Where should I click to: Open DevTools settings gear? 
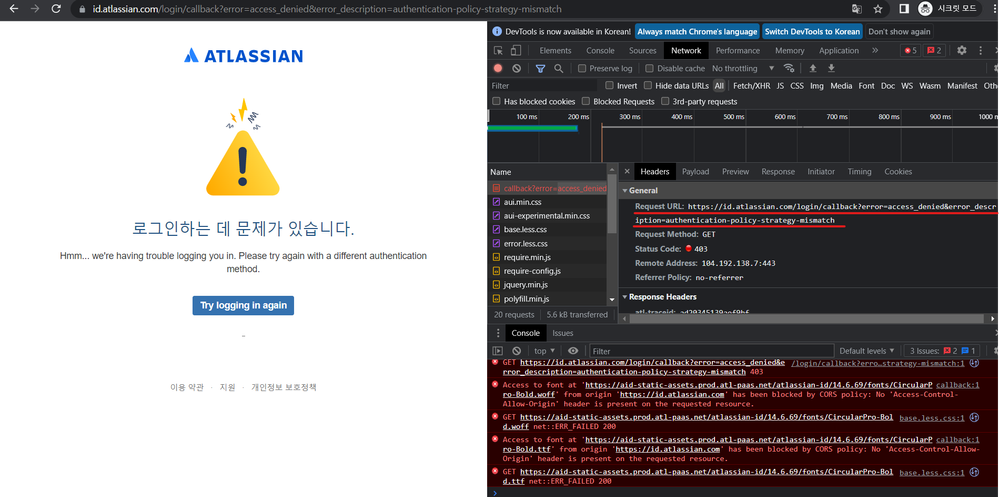pos(961,50)
